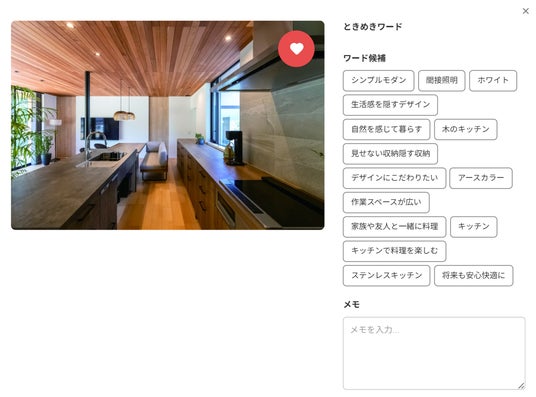The height and width of the screenshot is (397, 536).
Task: Close the dialog with the X icon
Action: click(526, 11)
